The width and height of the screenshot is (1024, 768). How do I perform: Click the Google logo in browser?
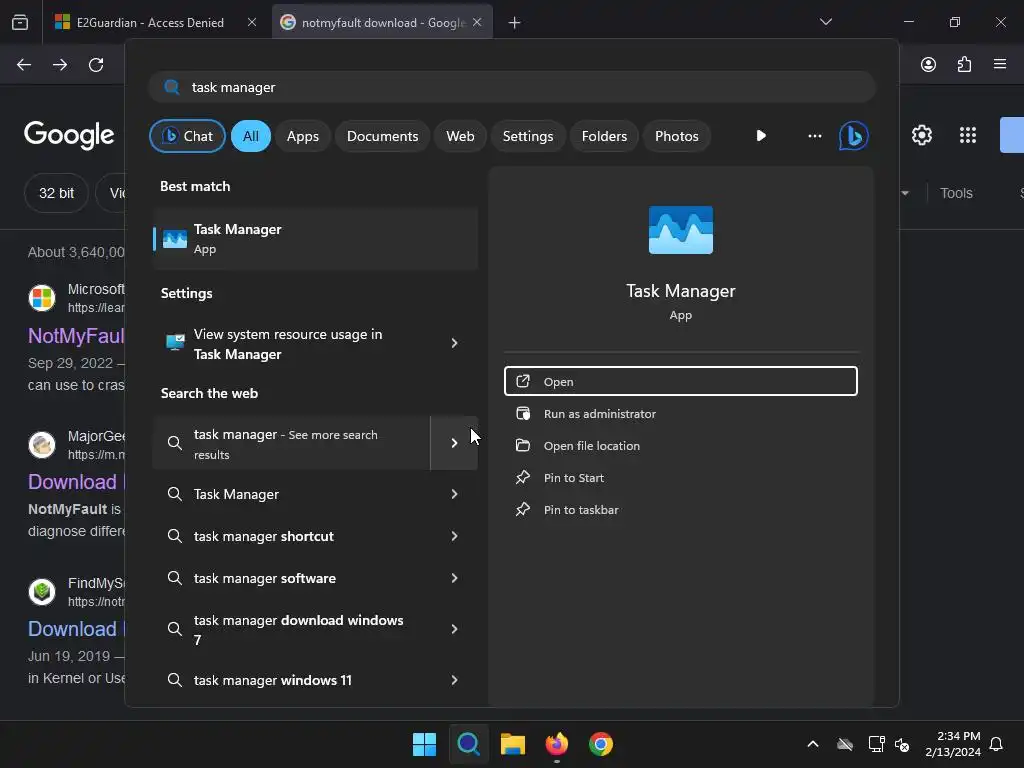(69, 135)
